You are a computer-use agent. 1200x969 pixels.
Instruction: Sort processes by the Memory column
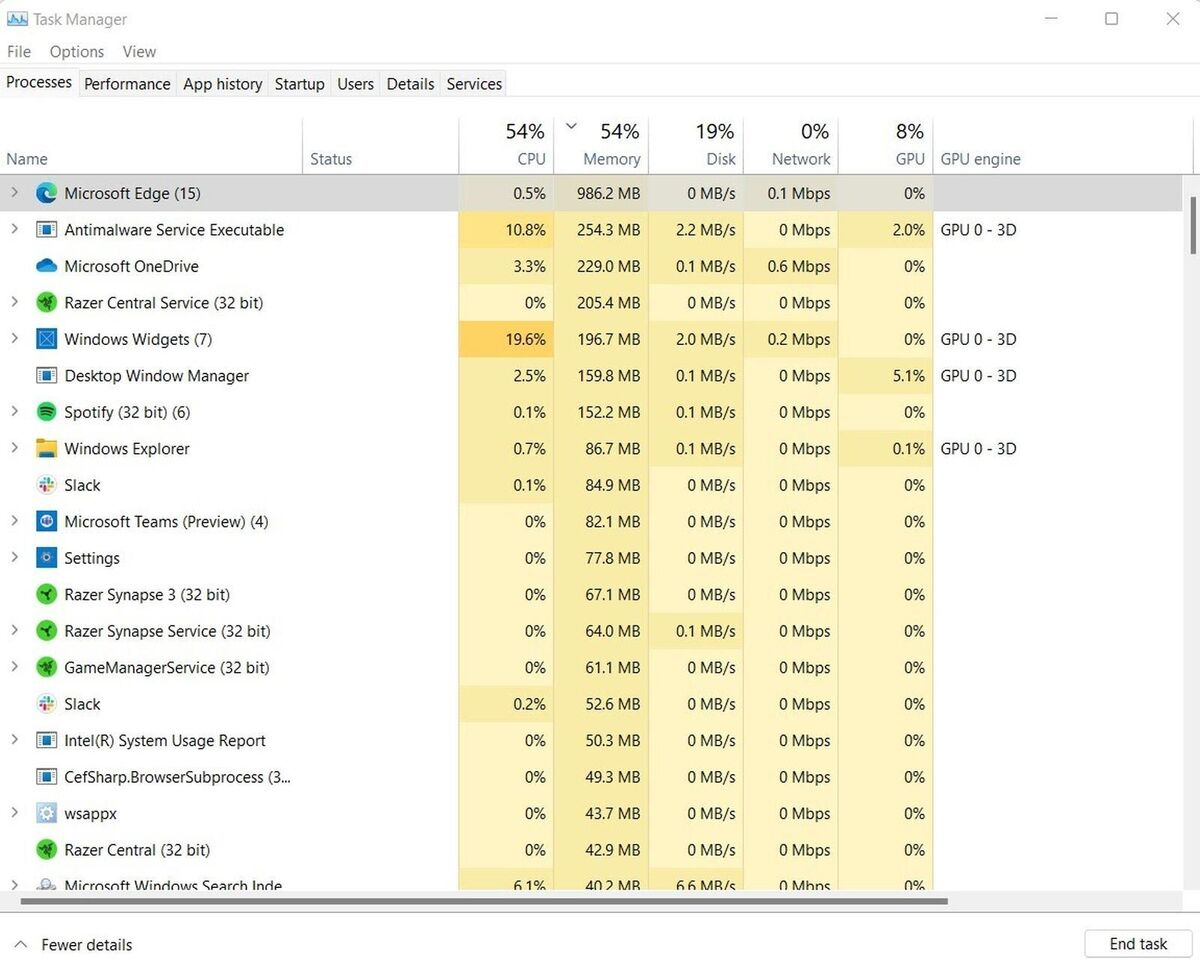[601, 145]
